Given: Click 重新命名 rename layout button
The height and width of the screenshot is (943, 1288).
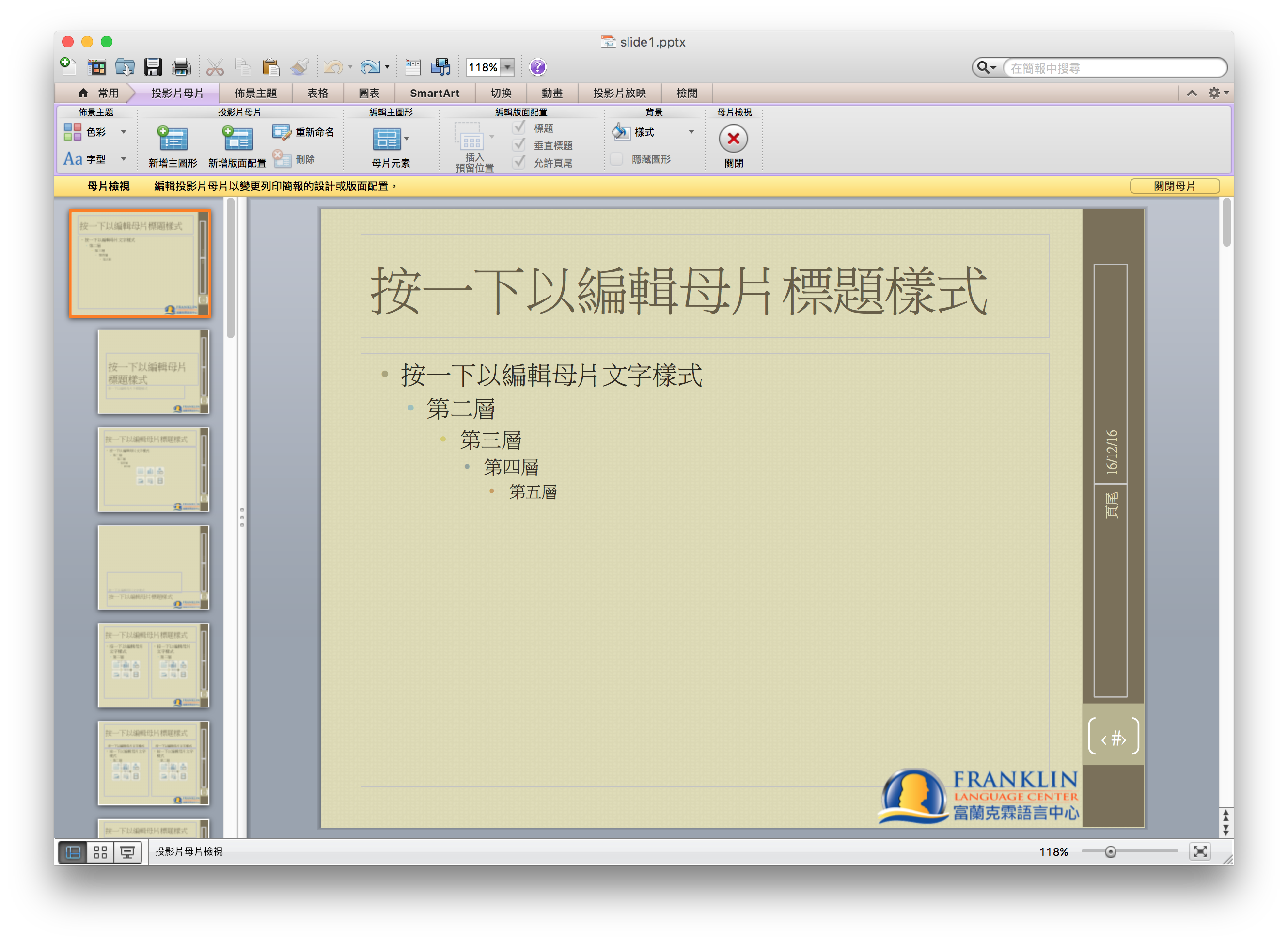Looking at the screenshot, I should point(304,132).
